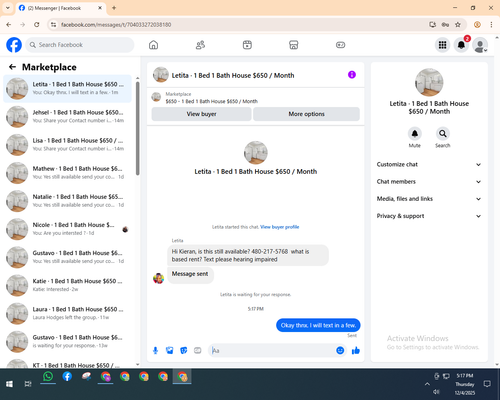Open the account profile avatar menu
The width and height of the screenshot is (500, 400).
click(x=480, y=45)
